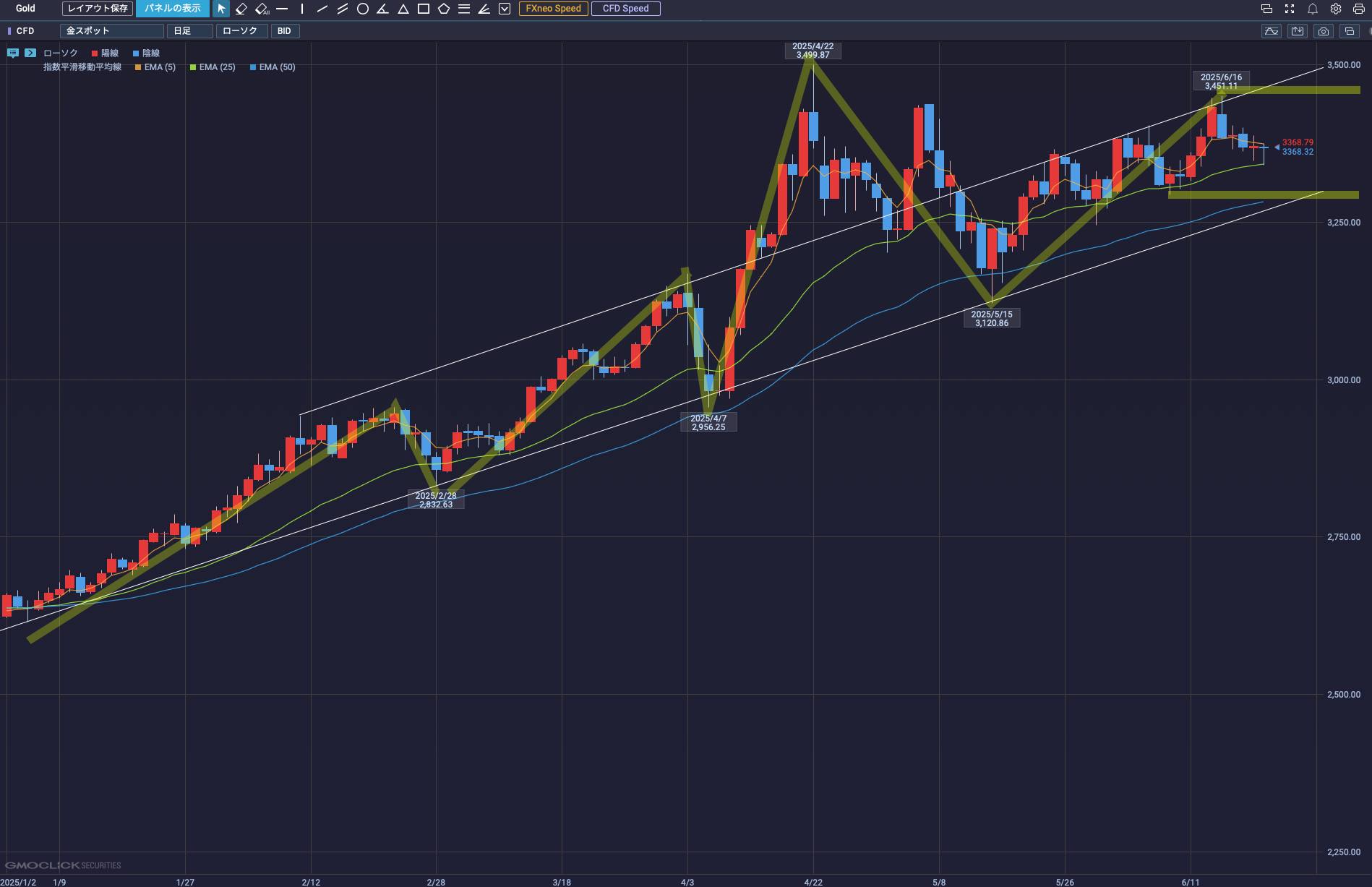Viewport: 1372px width, 887px height.
Task: Select the triangle drawing tool
Action: 403,9
